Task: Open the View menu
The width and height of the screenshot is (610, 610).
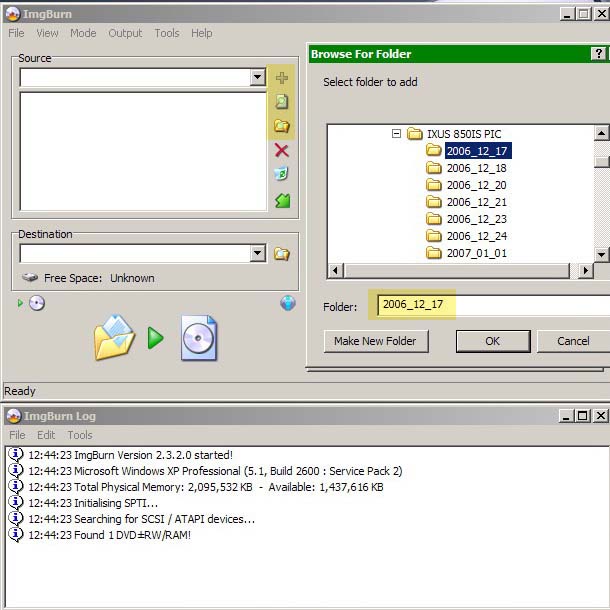Action: pyautogui.click(x=47, y=33)
